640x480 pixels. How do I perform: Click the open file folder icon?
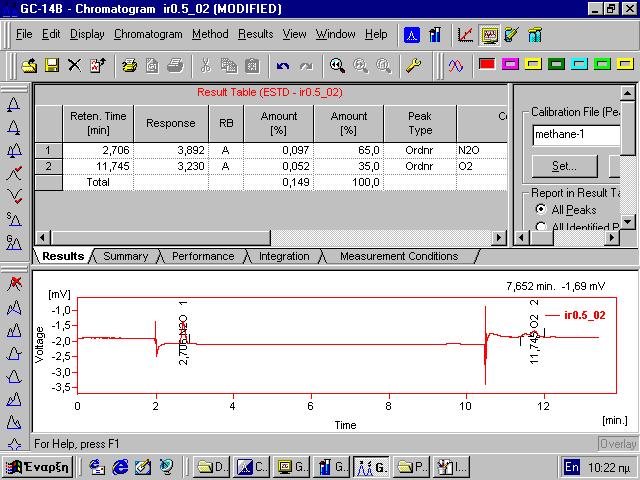point(29,65)
